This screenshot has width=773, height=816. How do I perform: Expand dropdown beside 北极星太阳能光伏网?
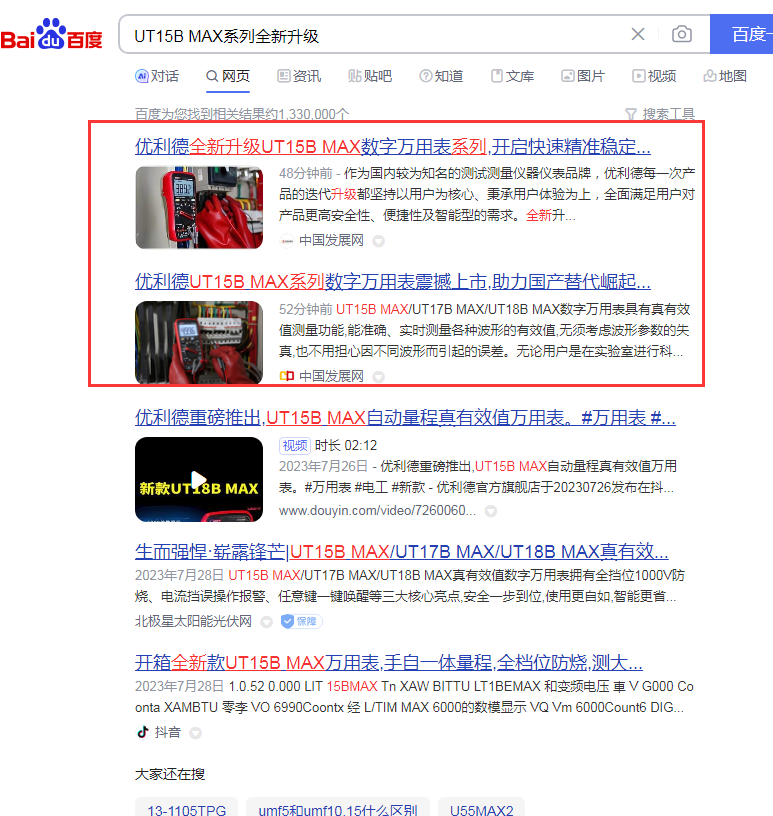(x=267, y=622)
